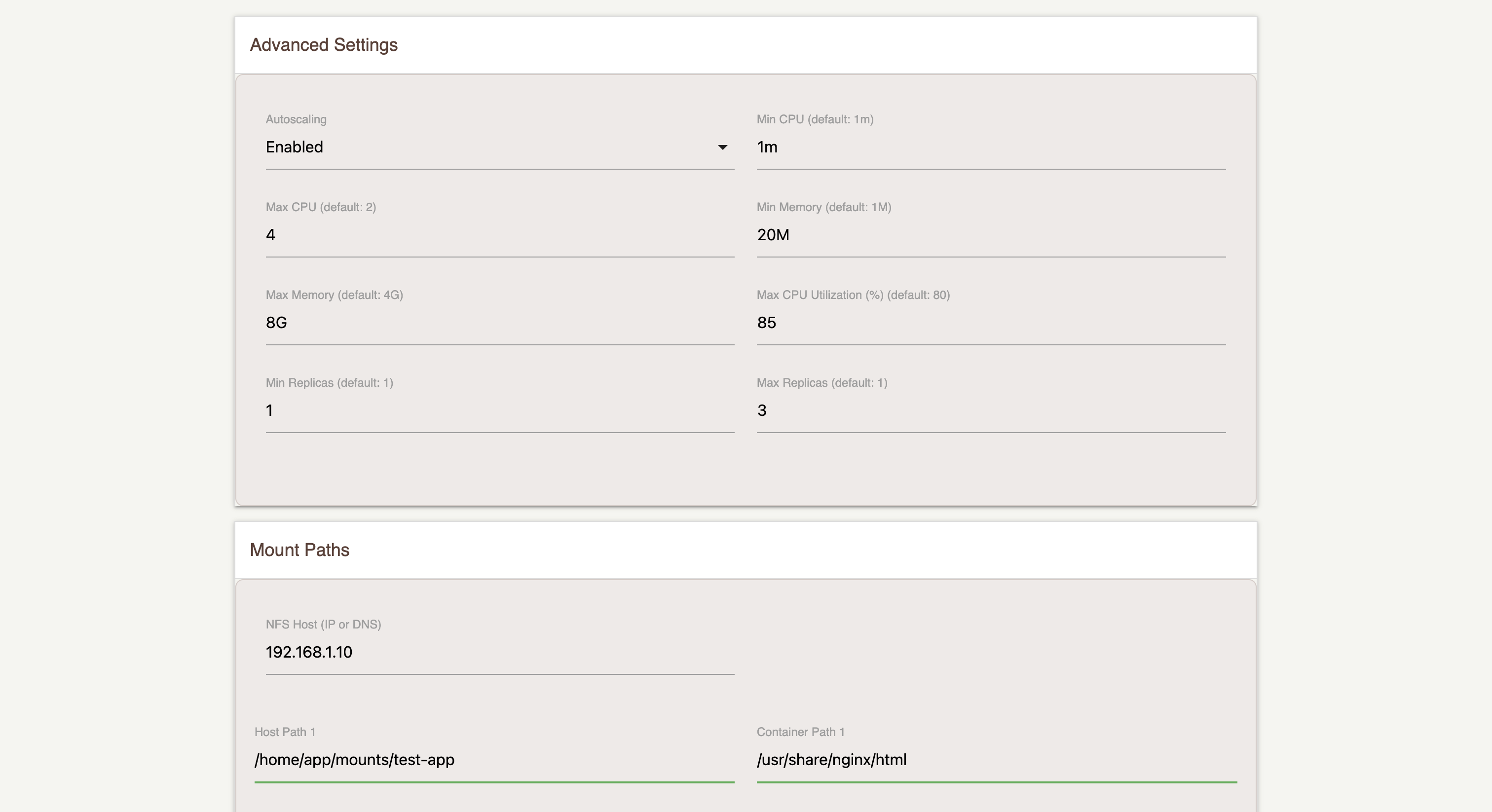Focus the Host Path 1 field
This screenshot has width=1492, height=812.
493,760
